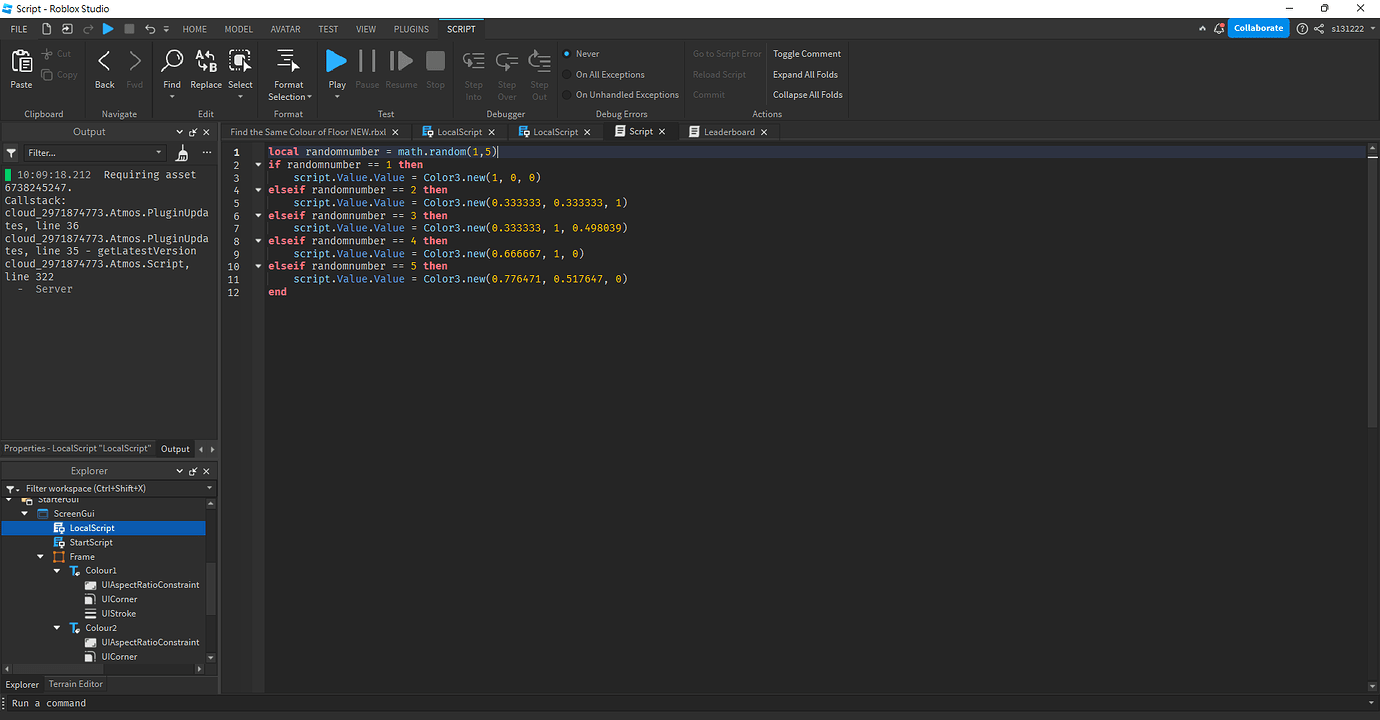1380x720 pixels.
Task: Collapse the Colour1 tree item
Action: (57, 570)
